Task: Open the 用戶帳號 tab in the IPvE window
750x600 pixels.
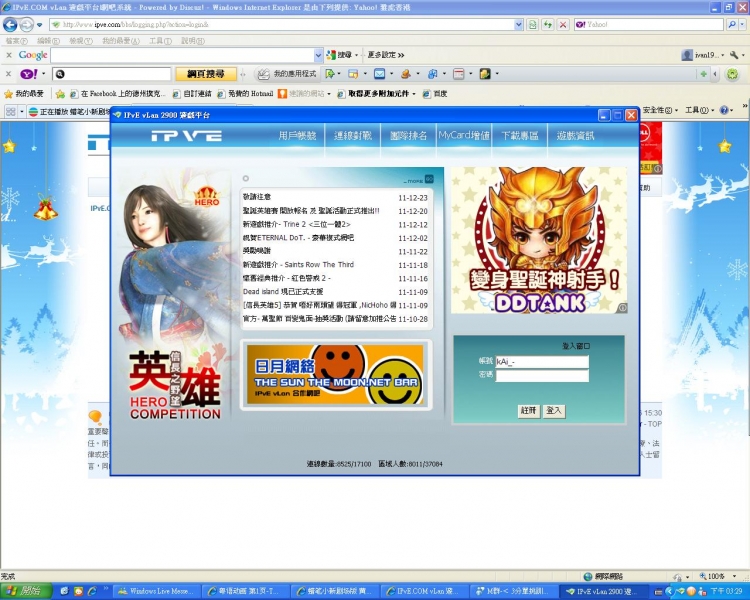Action: 297,136
